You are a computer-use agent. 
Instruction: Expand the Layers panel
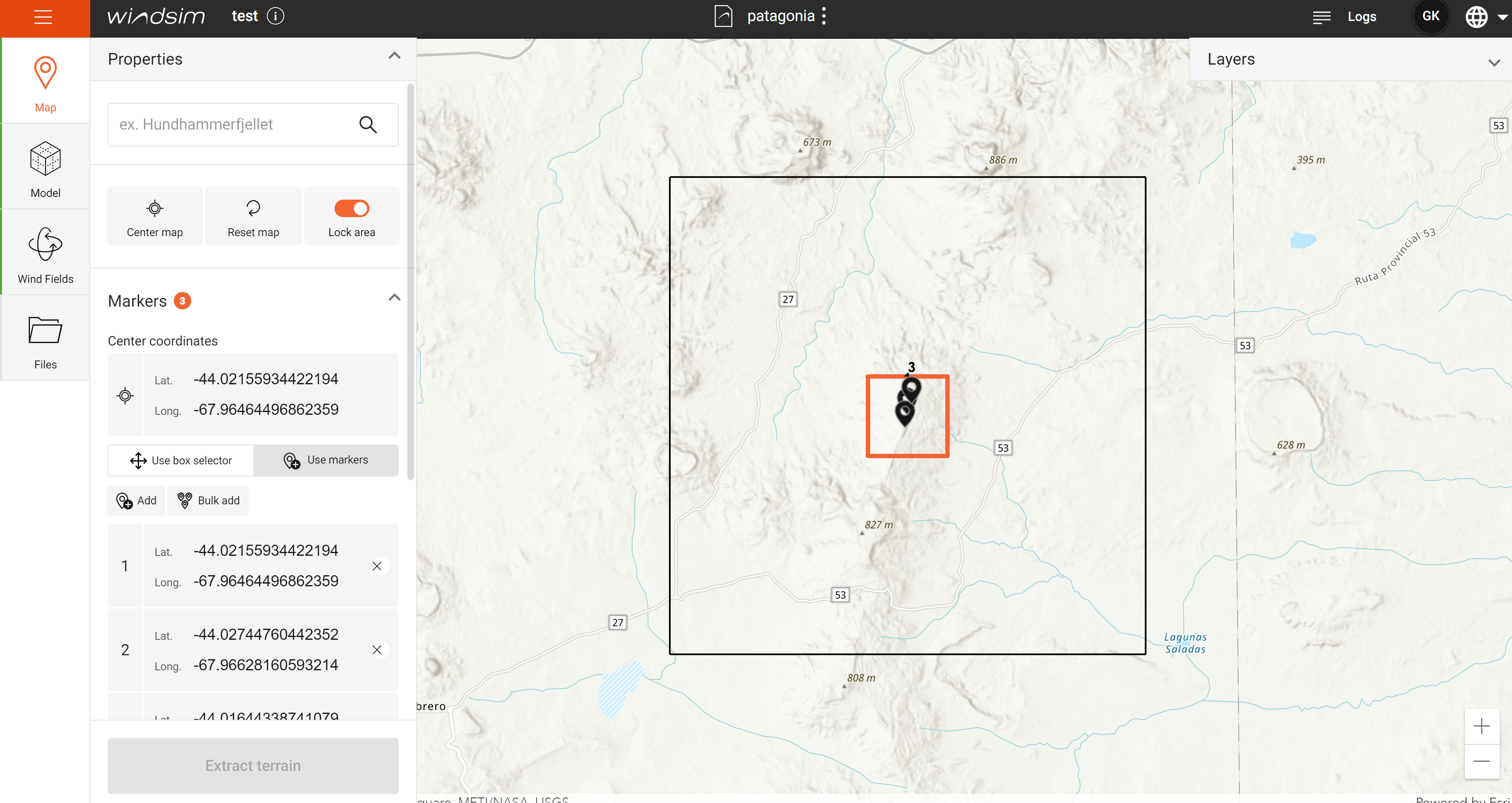(1494, 62)
